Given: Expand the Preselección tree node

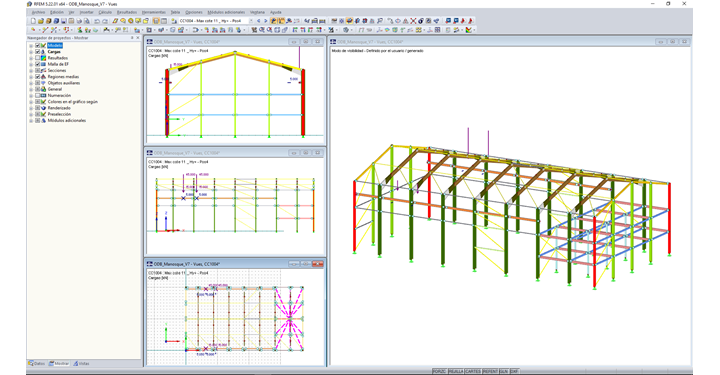Looking at the screenshot, I should tap(31, 114).
